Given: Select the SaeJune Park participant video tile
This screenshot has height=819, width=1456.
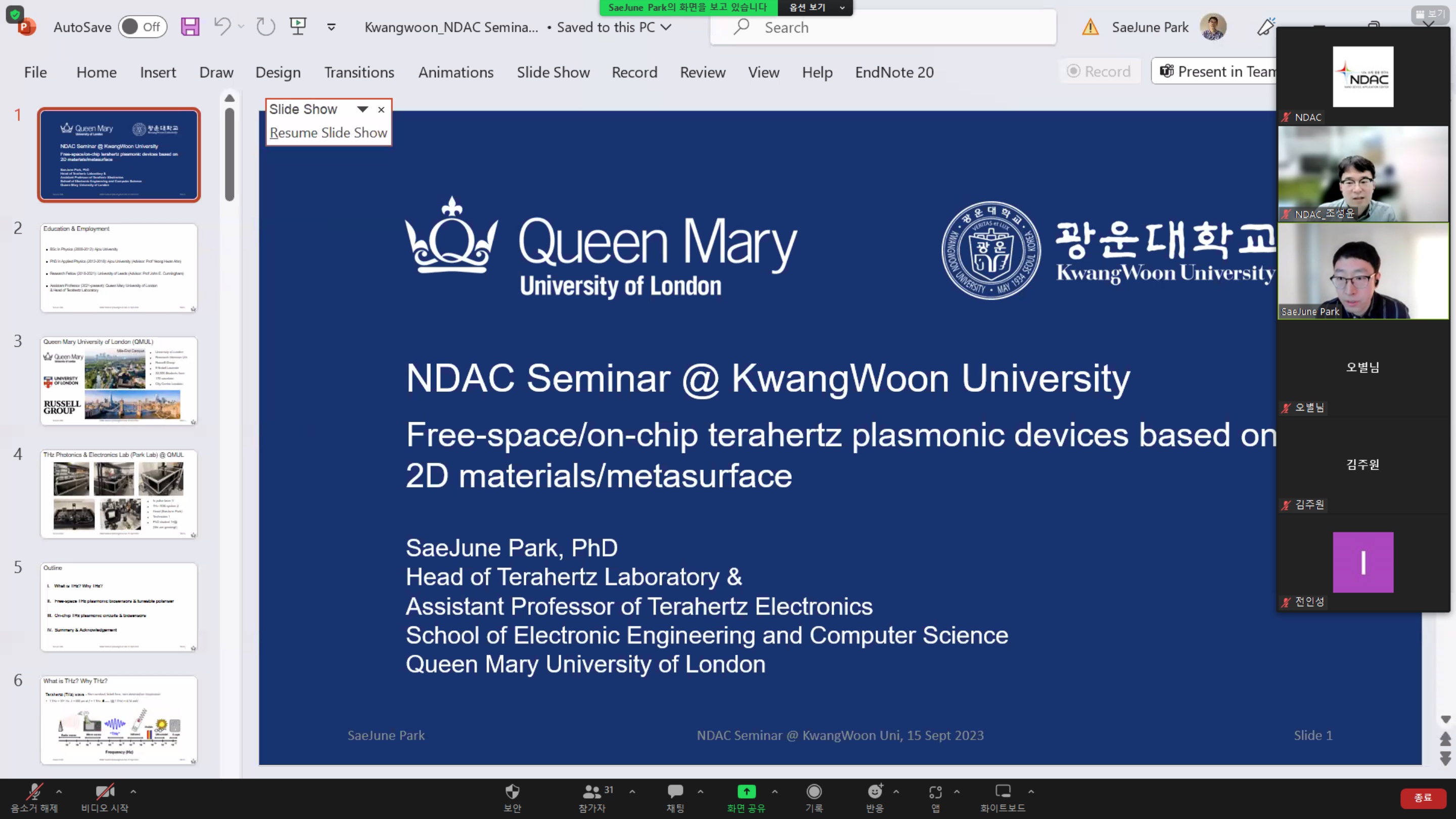Looking at the screenshot, I should click(1363, 271).
